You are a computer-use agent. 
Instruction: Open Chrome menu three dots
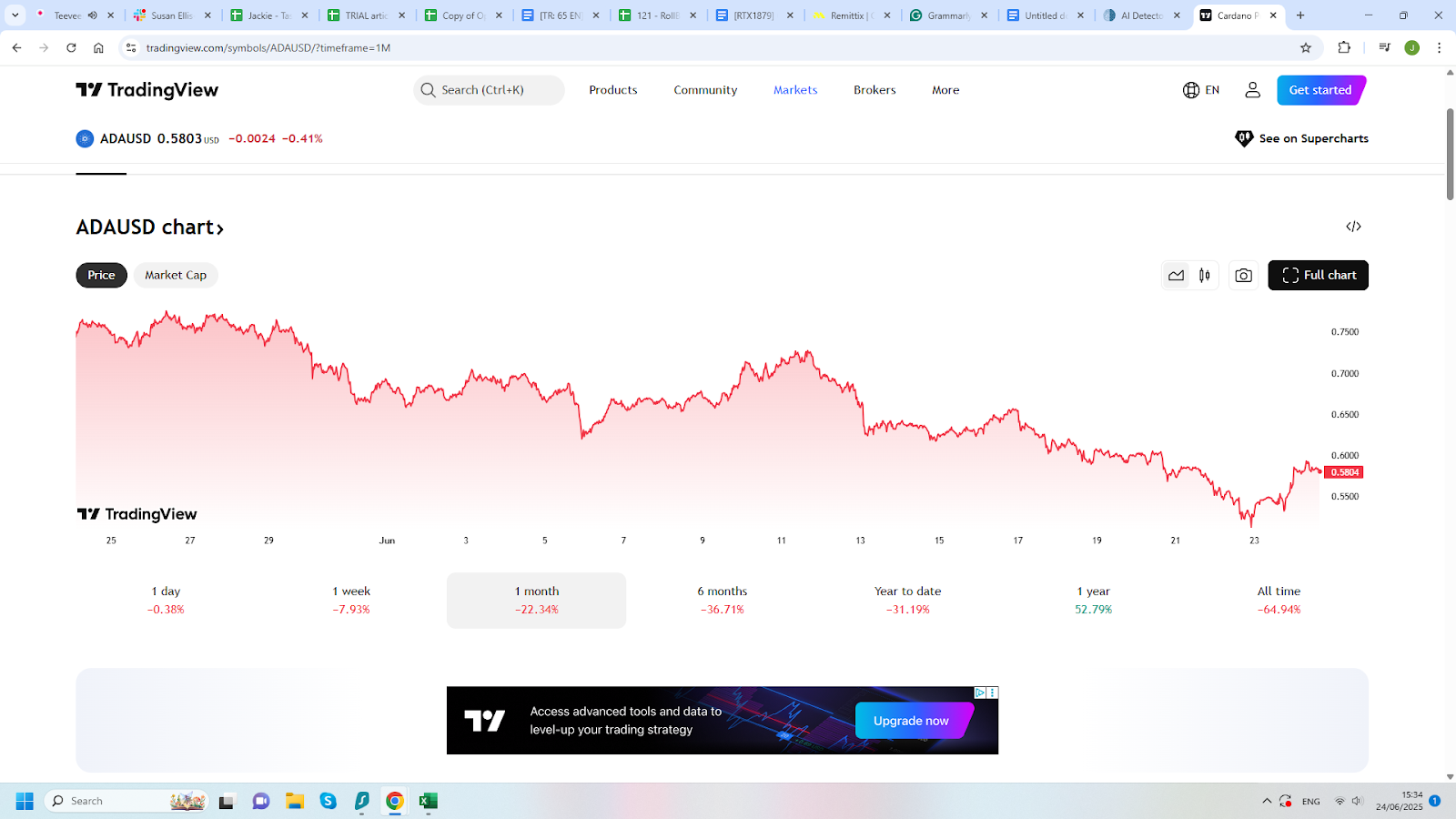click(1439, 47)
